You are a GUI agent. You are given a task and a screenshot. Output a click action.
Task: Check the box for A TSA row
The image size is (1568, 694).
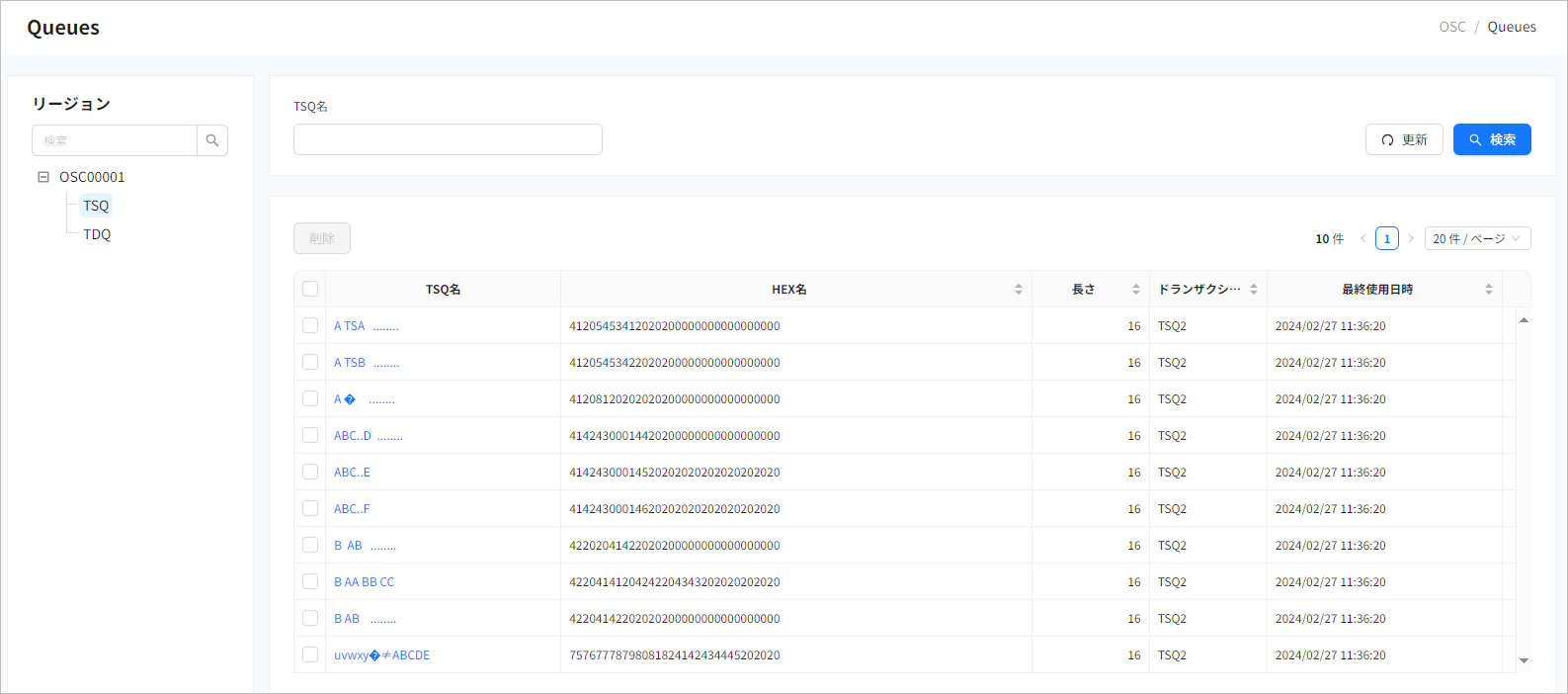(x=310, y=325)
